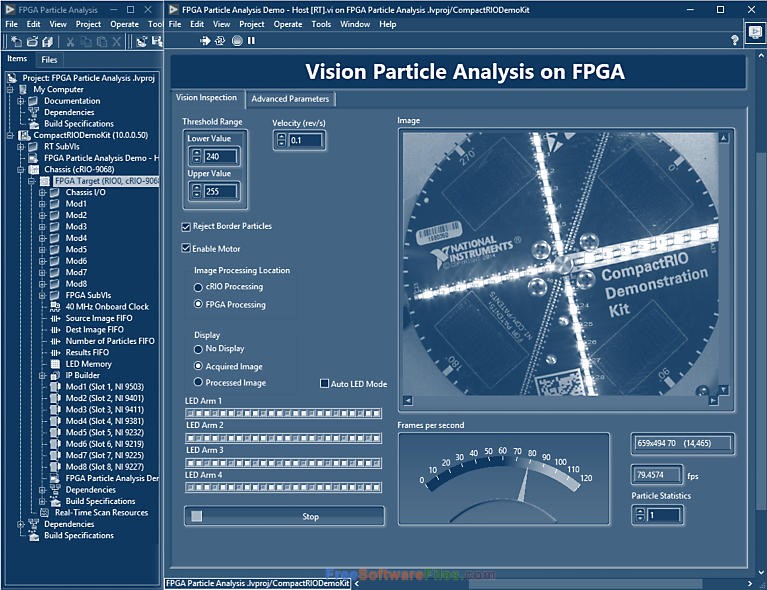Select the No Display radio button
767x590 pixels.
(x=198, y=349)
